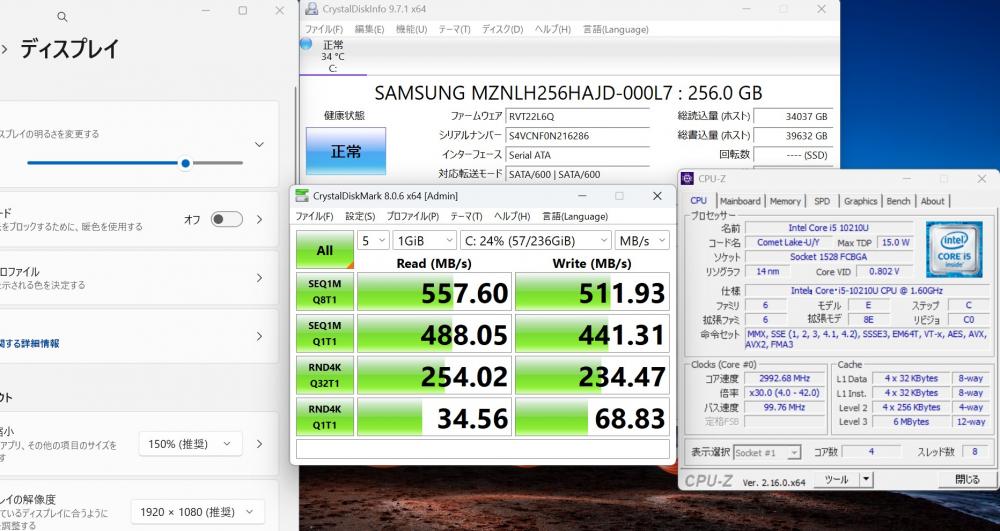The height and width of the screenshot is (531, 1000).
Task: Click the Intel Core i5 logo in CPU-Z
Action: pyautogui.click(x=954, y=249)
